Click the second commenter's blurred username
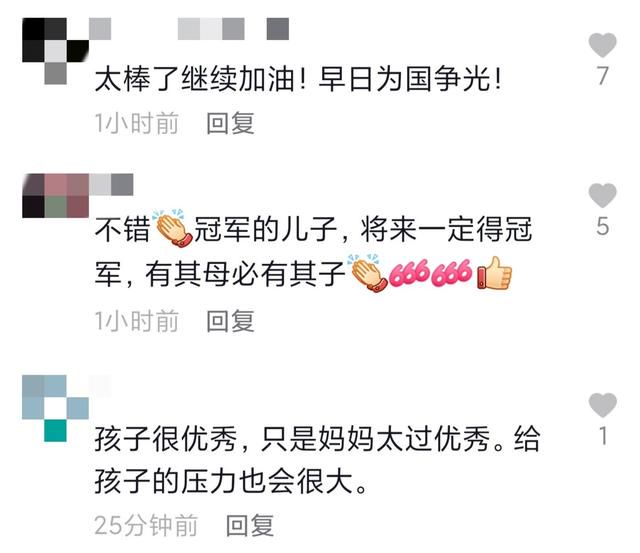This screenshot has width=640, height=553. pos(111,184)
